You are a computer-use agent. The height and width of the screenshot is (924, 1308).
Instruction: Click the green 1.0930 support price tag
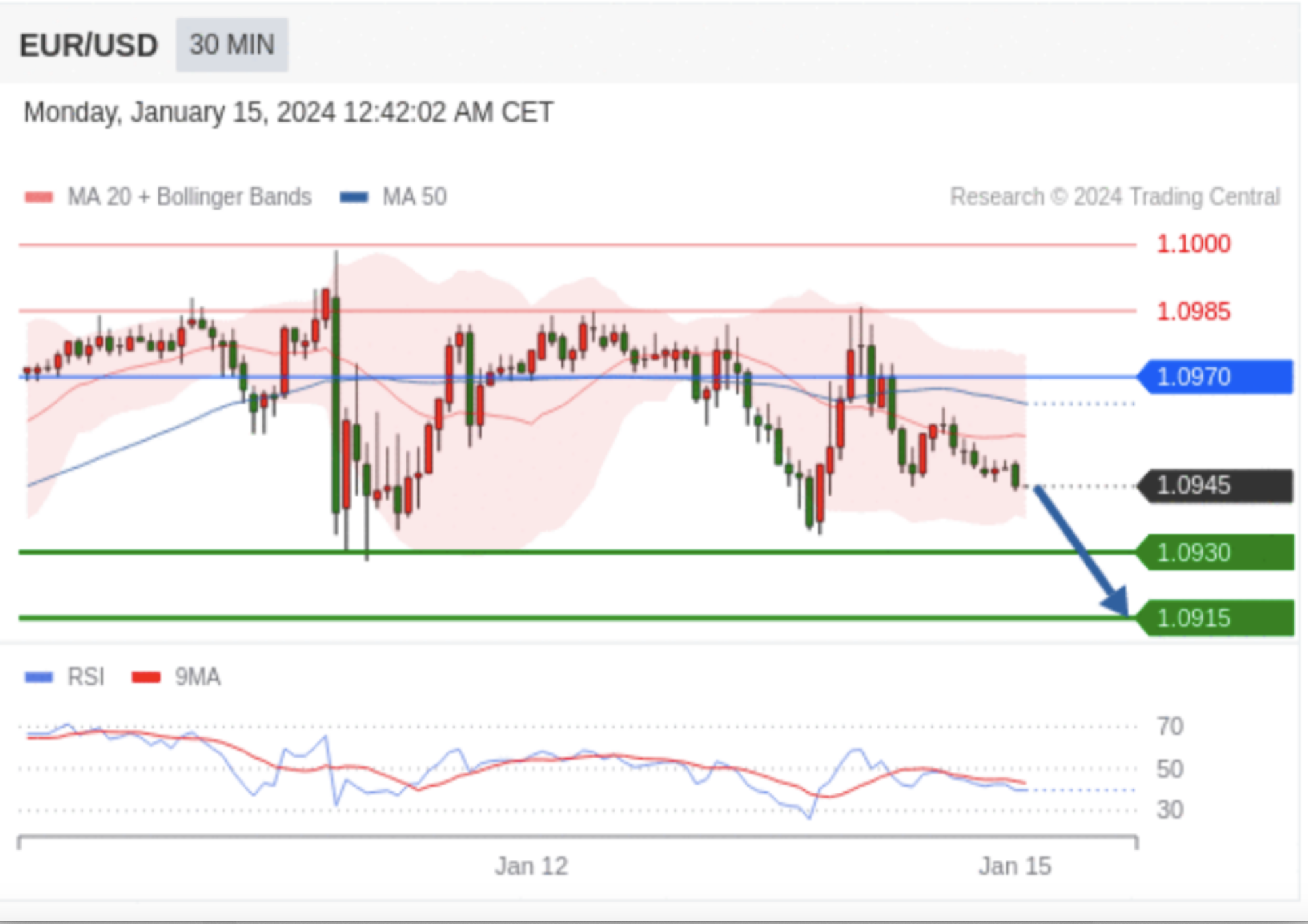point(1215,553)
